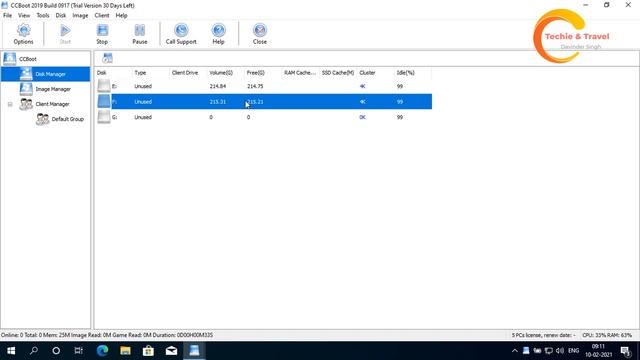Open the Disk menu

(61, 16)
